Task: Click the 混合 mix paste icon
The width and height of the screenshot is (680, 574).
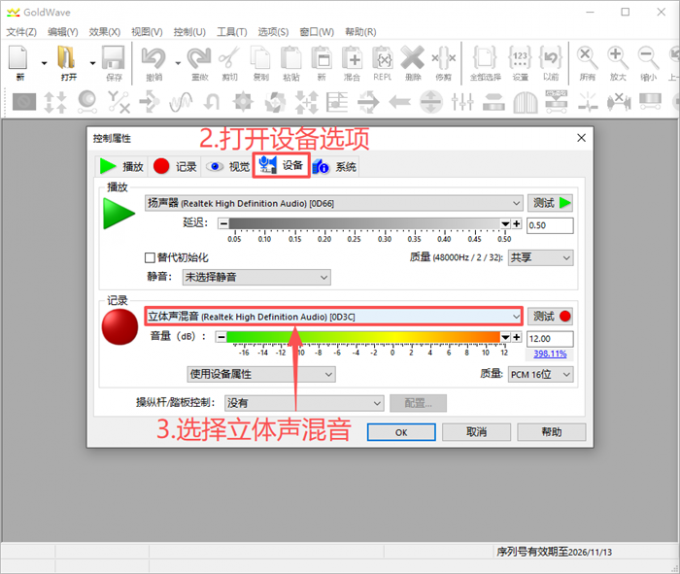Action: [x=352, y=58]
